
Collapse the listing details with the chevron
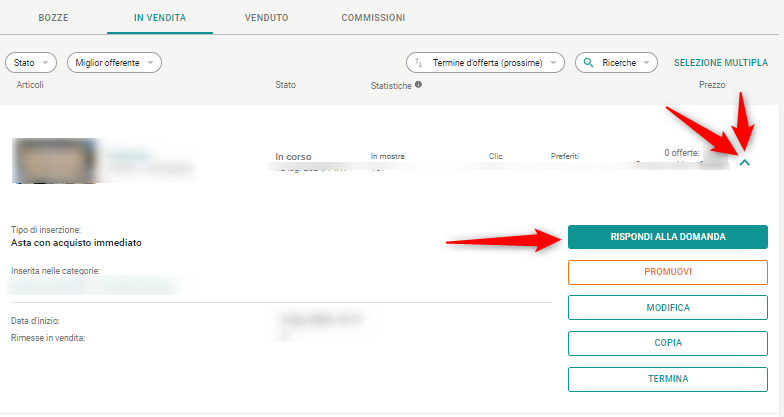click(743, 164)
